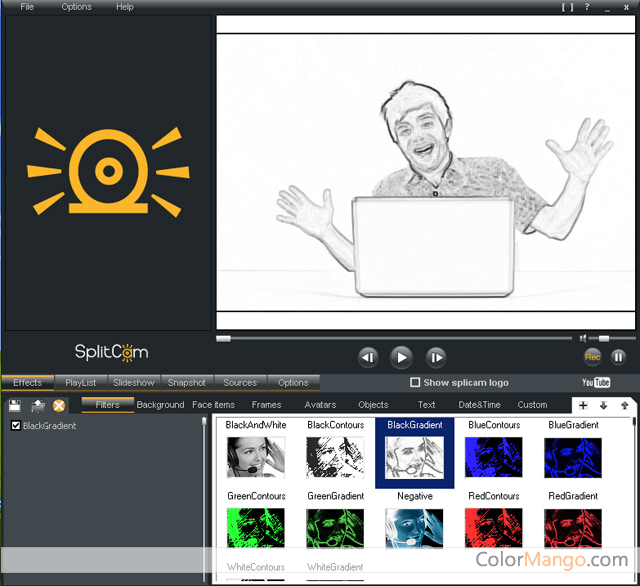This screenshot has width=640, height=586.
Task: Open the Face items effects category
Action: coord(213,405)
